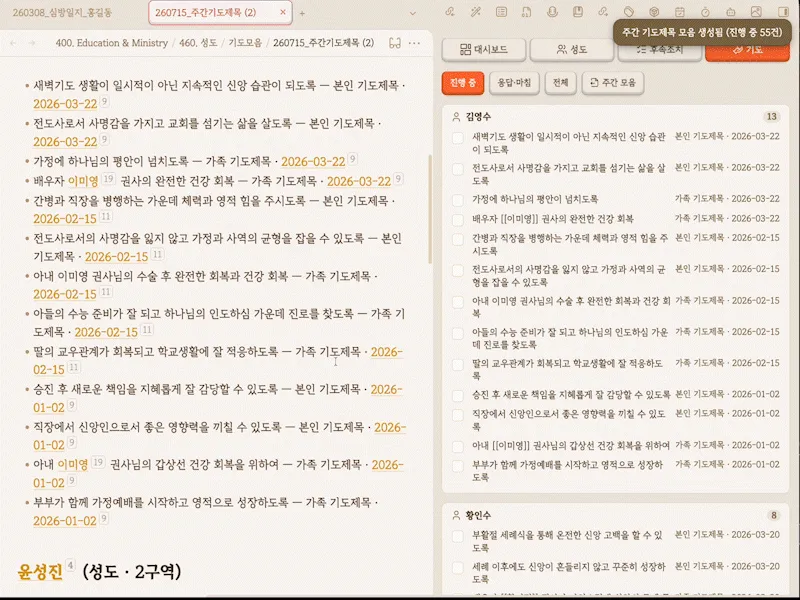Viewport: 800px width, 600px height.
Task: Click the stopwatch timer icon
Action: click(x=705, y=12)
